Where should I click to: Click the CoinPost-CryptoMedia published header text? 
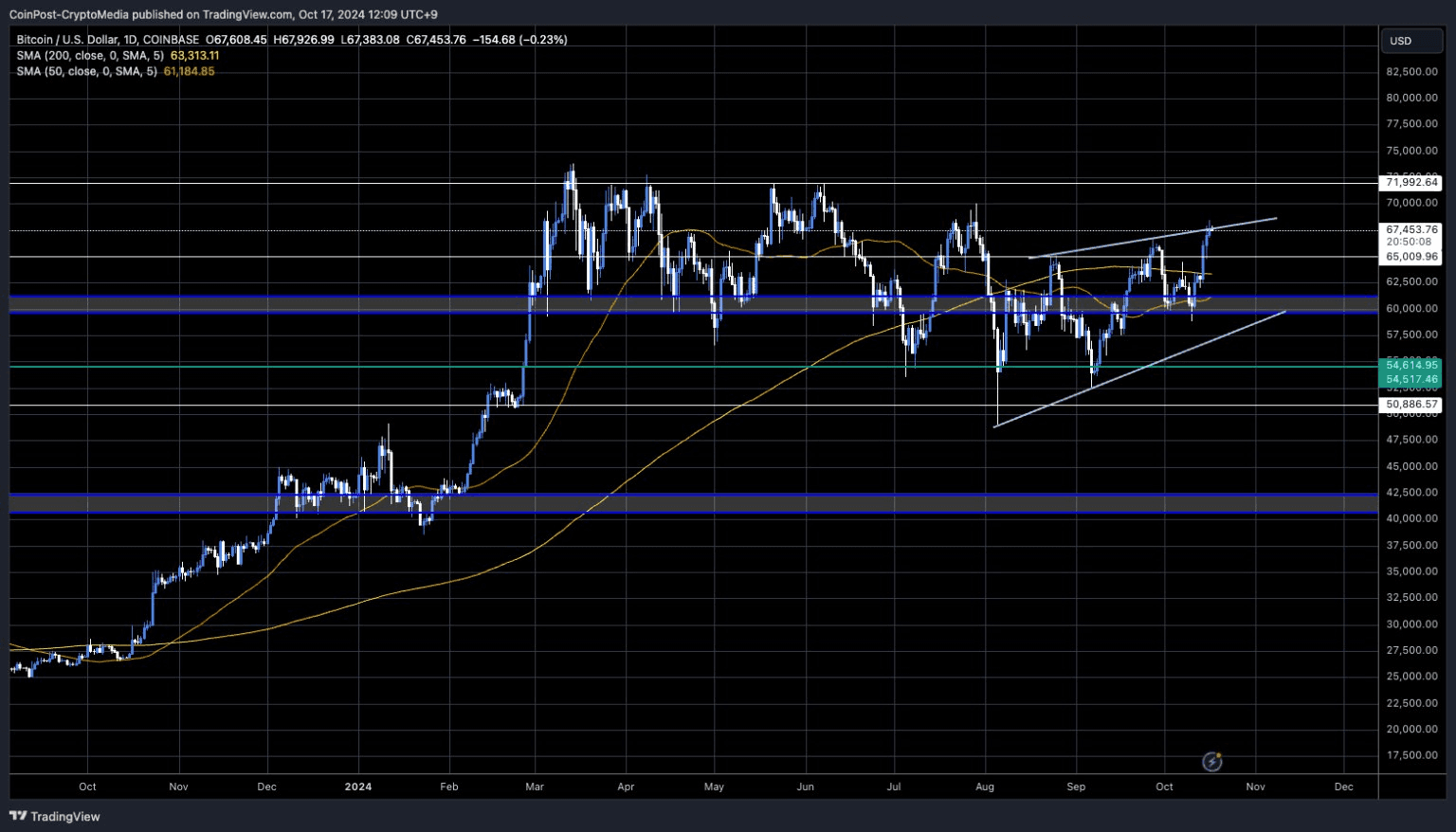tap(223, 14)
